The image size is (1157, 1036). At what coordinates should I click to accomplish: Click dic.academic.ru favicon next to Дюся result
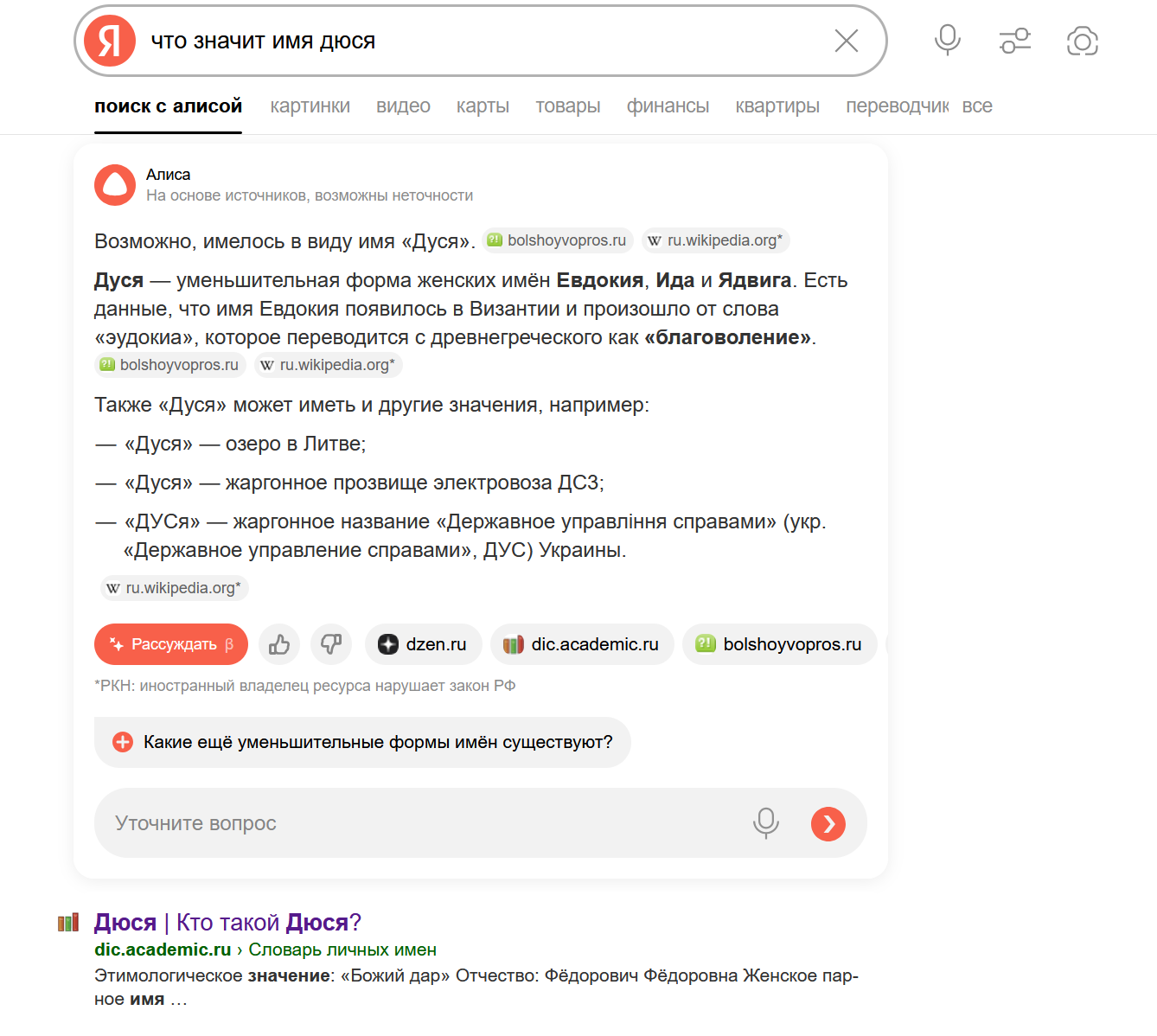[x=68, y=923]
